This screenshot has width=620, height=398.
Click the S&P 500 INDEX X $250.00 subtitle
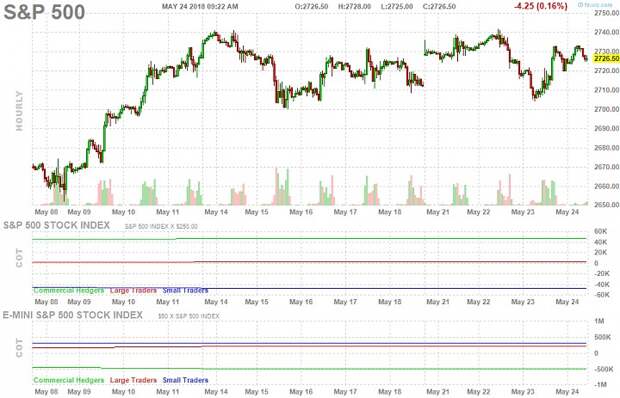coord(161,227)
